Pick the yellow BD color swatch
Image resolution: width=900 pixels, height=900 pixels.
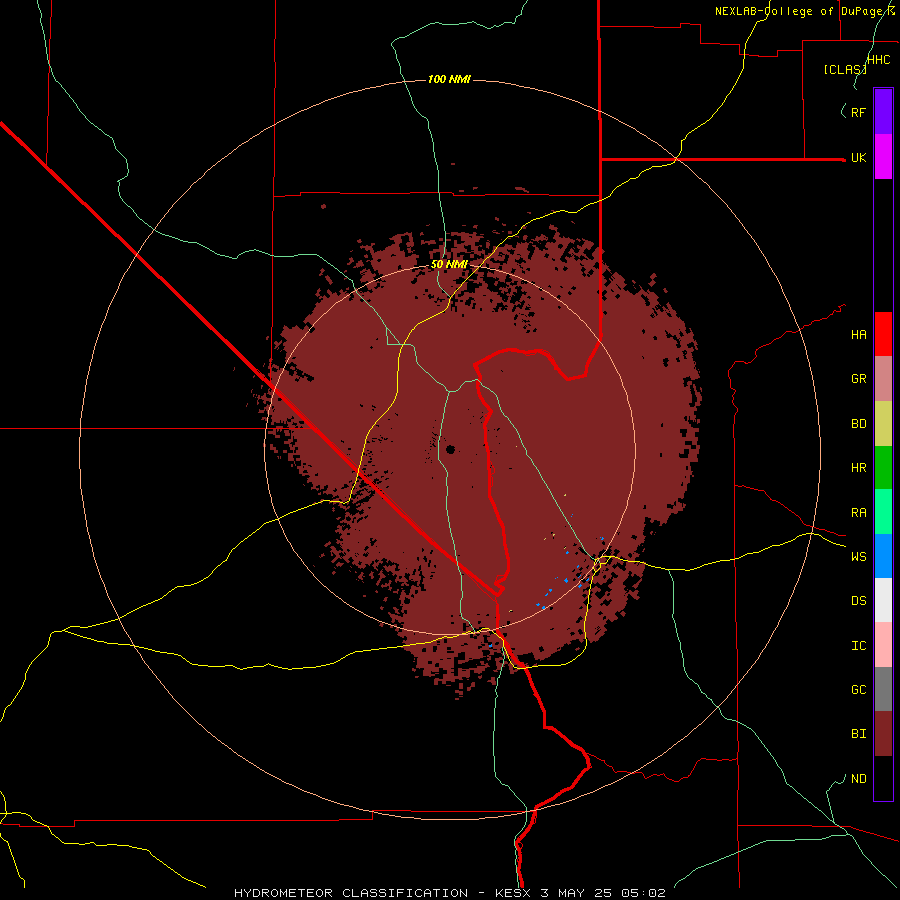pyautogui.click(x=883, y=424)
